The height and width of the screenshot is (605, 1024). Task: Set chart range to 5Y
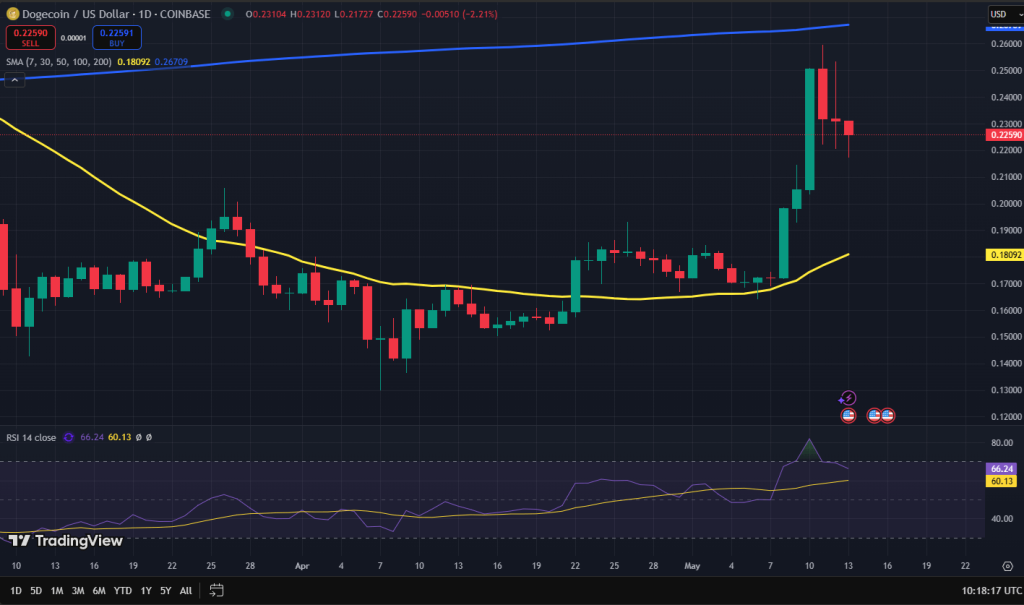pos(166,591)
